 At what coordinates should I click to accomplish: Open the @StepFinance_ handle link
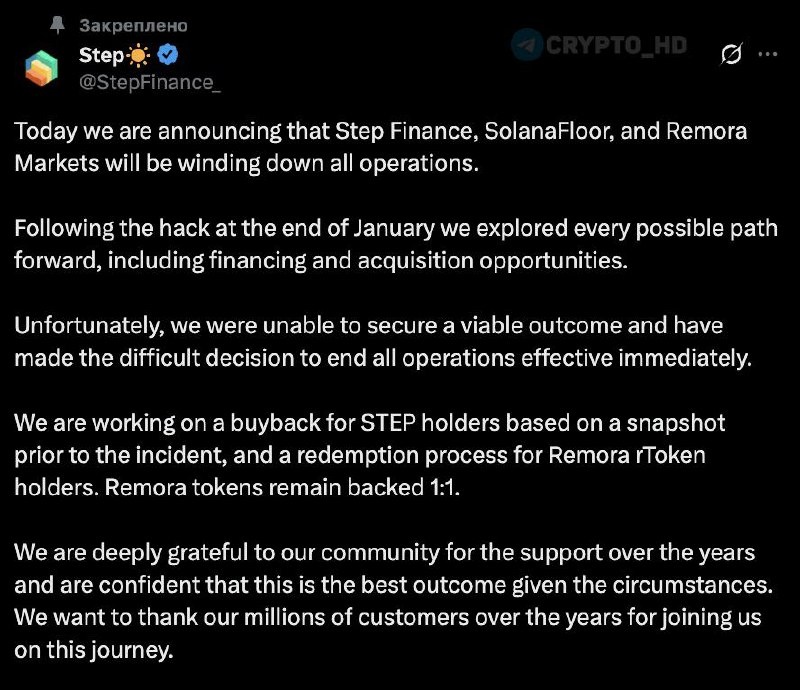[150, 82]
